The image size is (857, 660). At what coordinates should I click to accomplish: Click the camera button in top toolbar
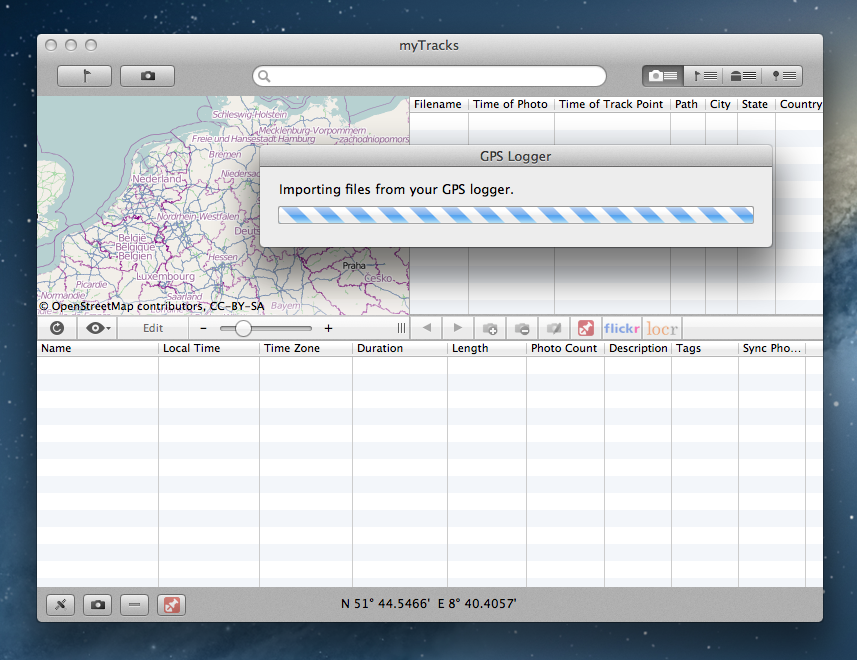(x=148, y=76)
